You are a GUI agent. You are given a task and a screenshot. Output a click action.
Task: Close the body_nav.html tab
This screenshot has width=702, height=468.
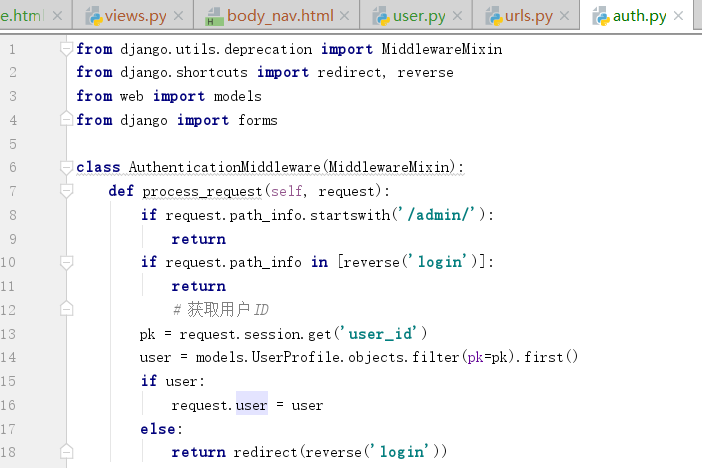[344, 16]
